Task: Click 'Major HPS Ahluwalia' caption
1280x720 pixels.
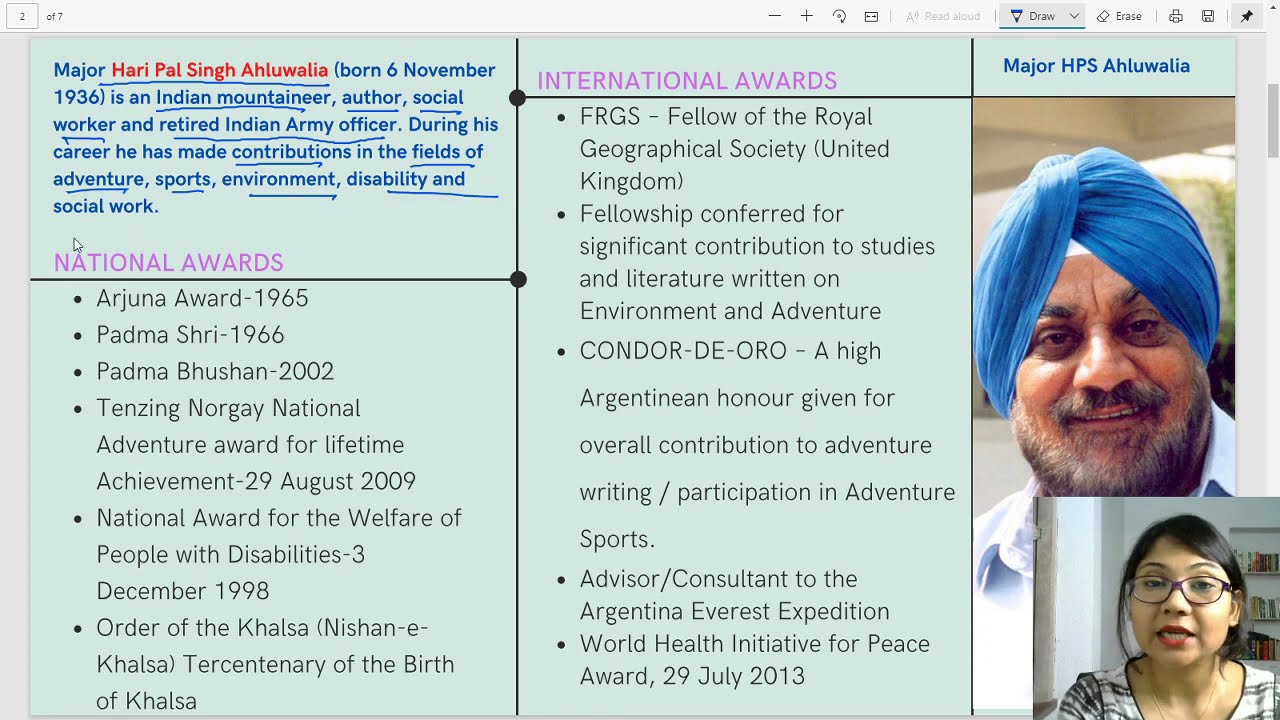Action: pyautogui.click(x=1096, y=66)
